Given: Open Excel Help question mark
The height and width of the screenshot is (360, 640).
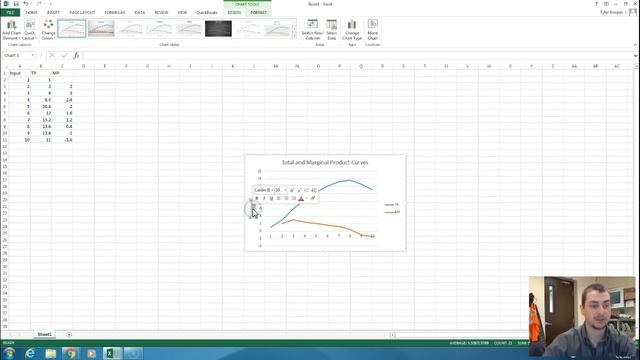Looking at the screenshot, I should [596, 4].
